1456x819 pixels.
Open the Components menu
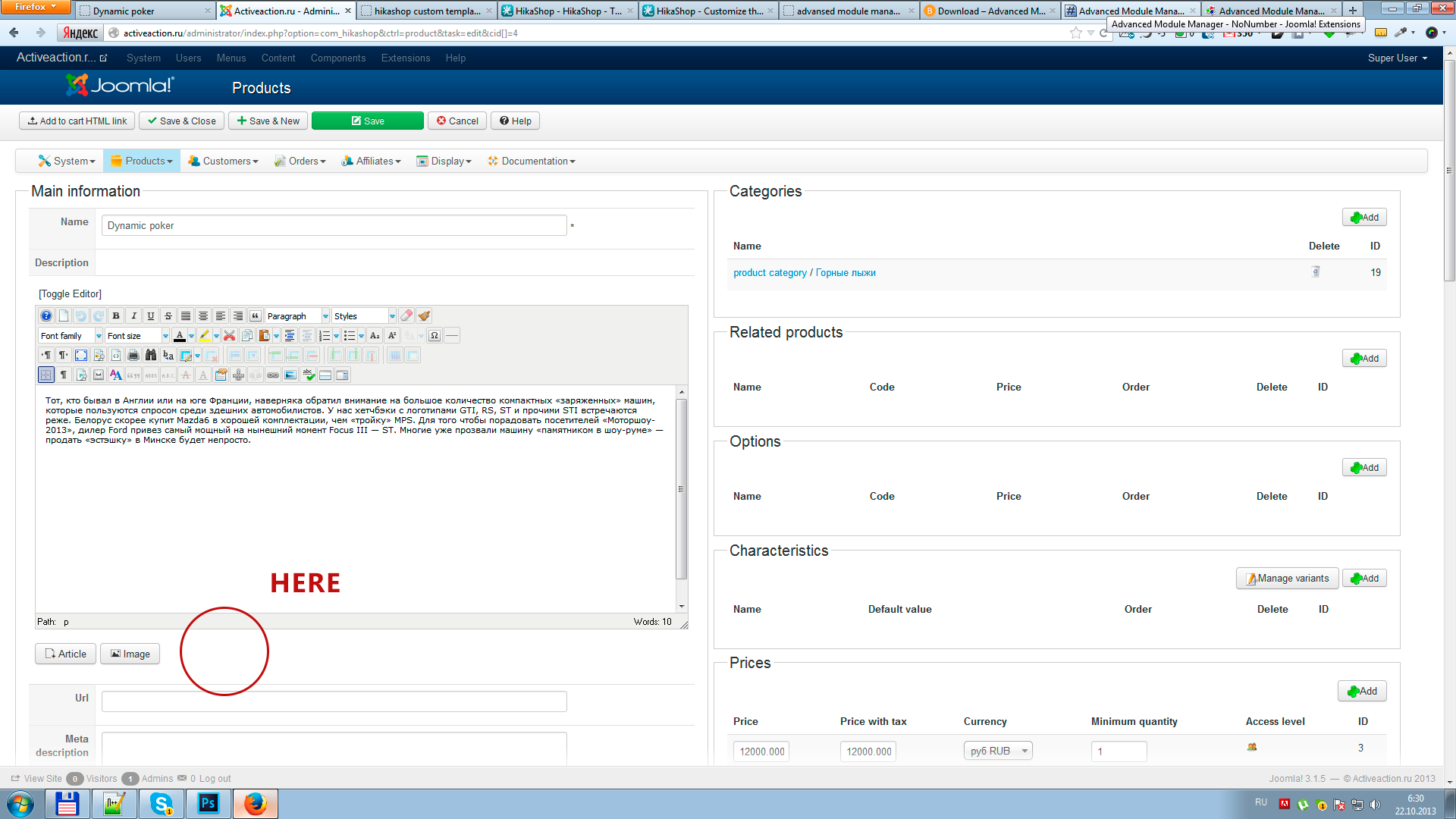(337, 58)
